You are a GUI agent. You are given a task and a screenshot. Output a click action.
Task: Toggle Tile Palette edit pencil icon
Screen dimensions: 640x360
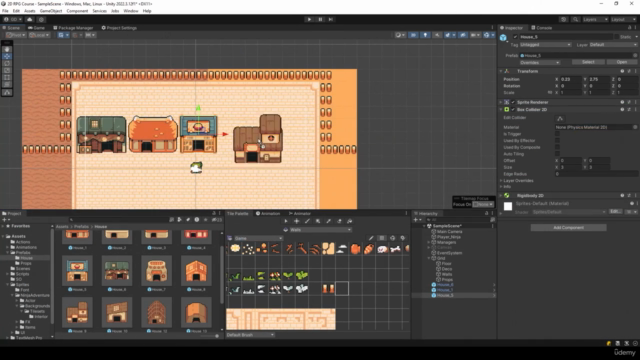[371, 238]
